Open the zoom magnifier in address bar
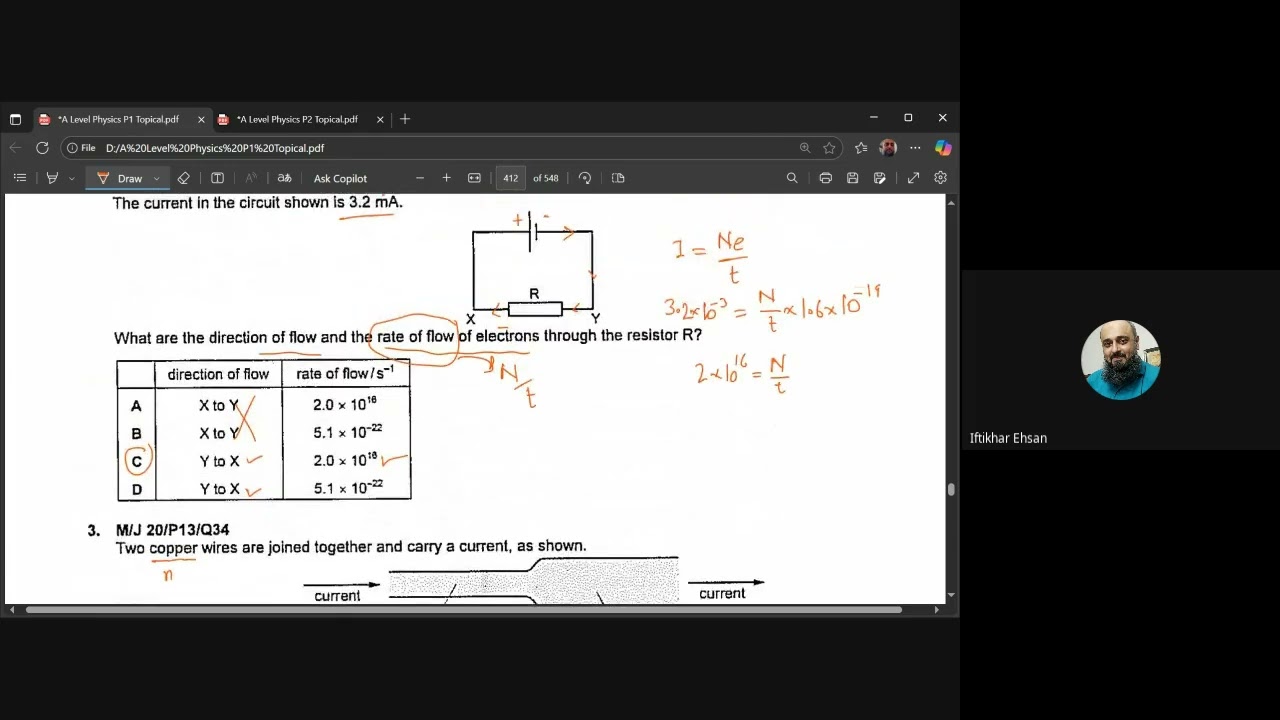 (x=805, y=148)
